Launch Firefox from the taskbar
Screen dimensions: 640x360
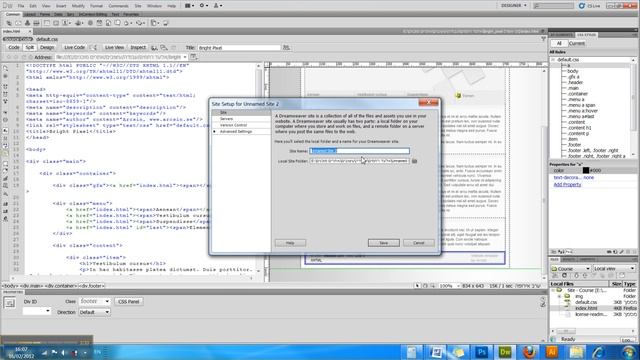pos(529,352)
